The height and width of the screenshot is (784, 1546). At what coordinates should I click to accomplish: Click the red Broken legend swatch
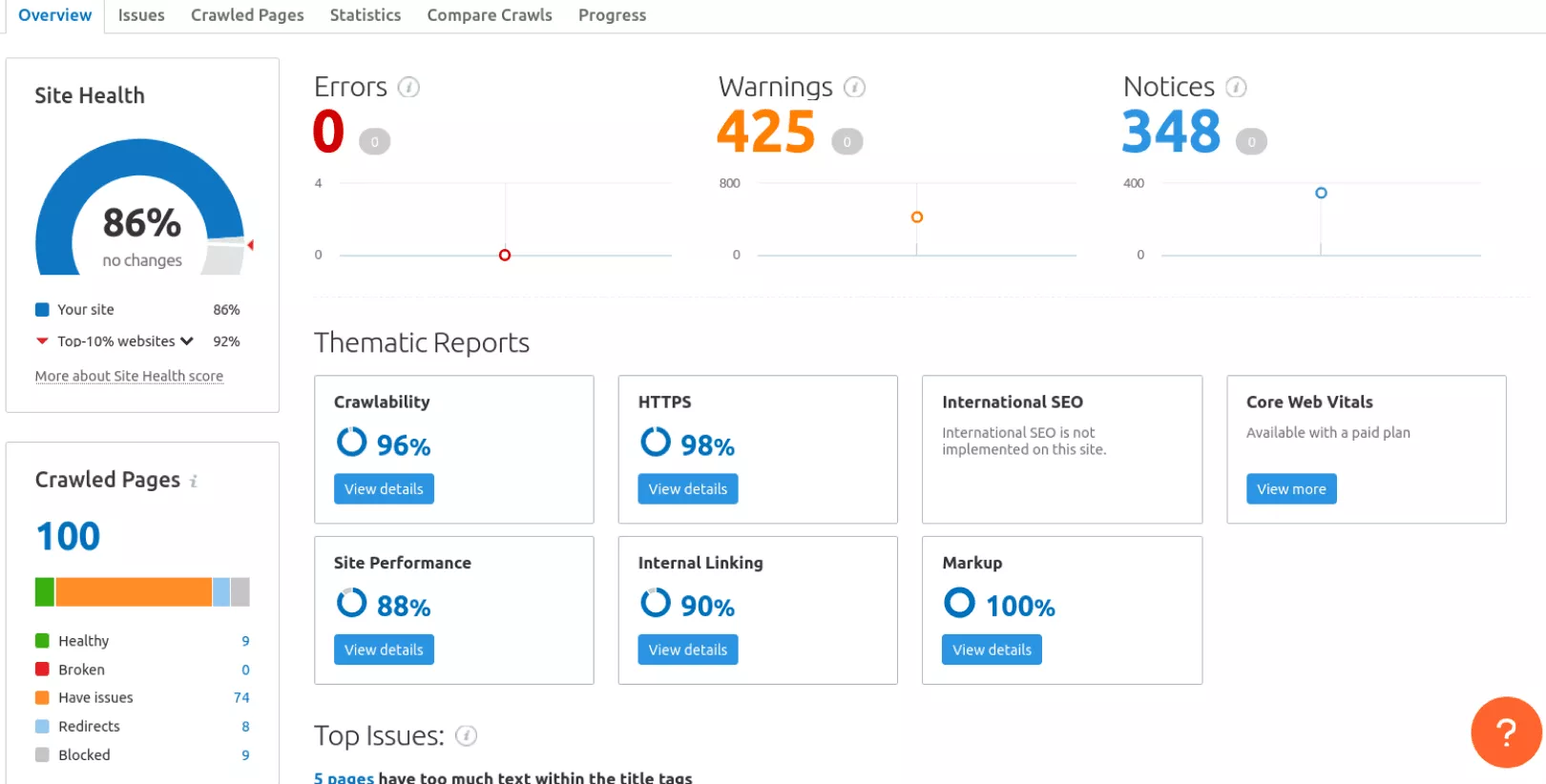click(x=42, y=670)
